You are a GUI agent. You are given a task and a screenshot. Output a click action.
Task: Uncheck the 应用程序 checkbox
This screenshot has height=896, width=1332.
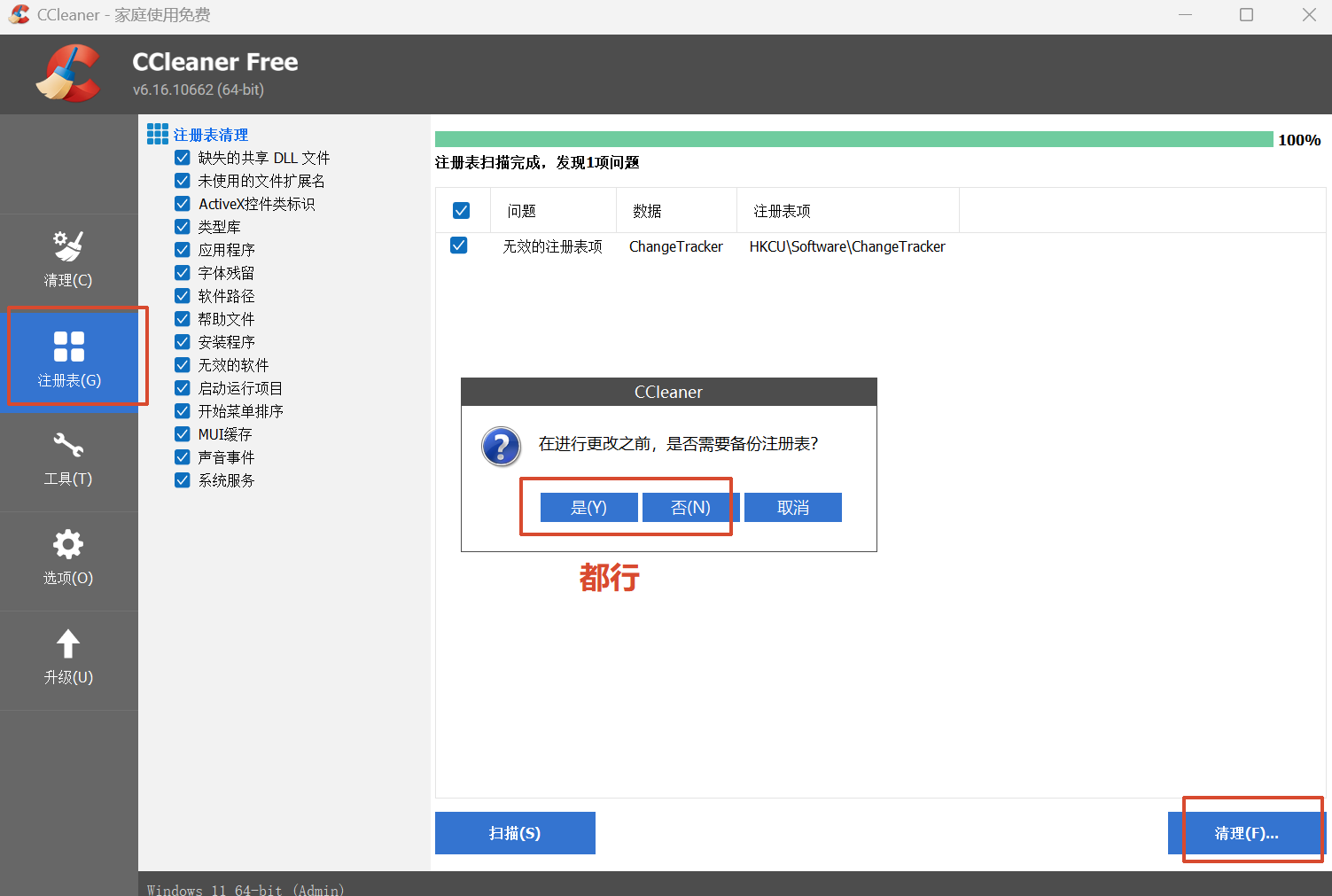pos(183,250)
